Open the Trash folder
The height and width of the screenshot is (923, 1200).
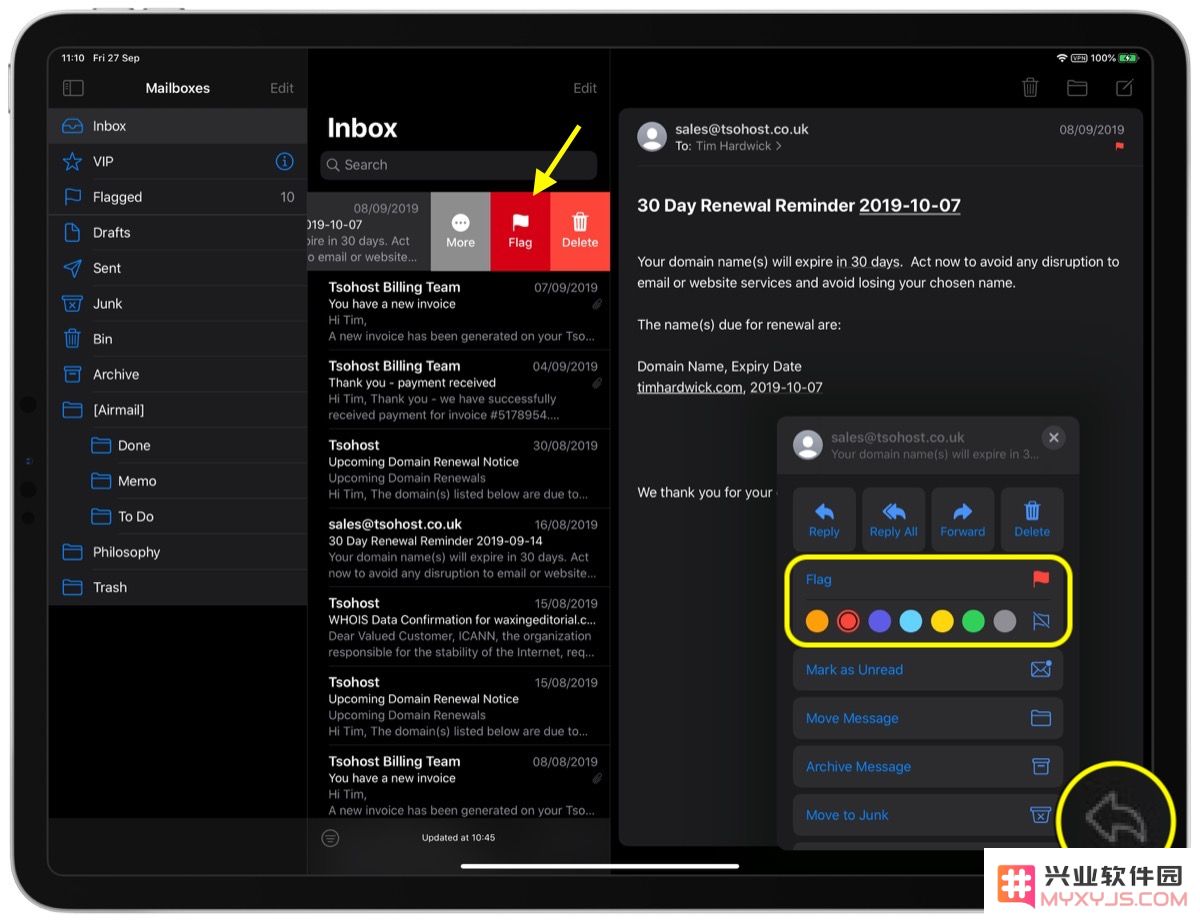(x=178, y=588)
